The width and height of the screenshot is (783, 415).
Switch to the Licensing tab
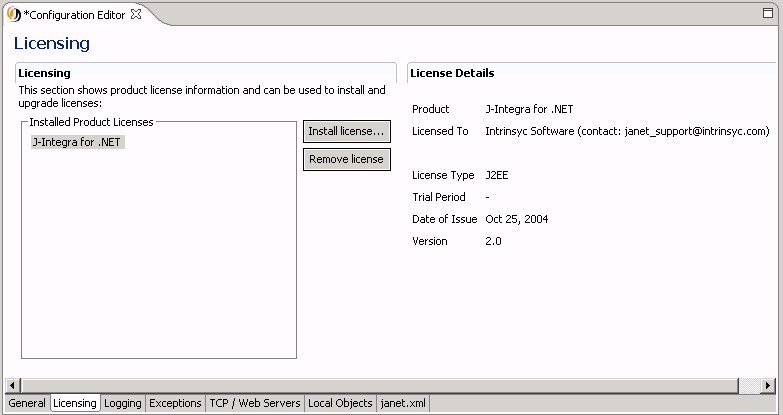point(75,403)
